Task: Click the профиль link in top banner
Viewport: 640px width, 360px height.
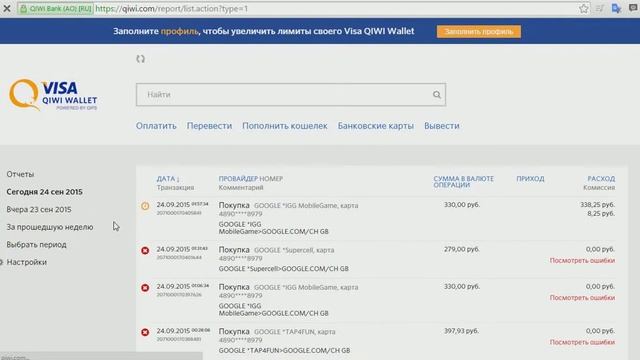Action: (179, 31)
